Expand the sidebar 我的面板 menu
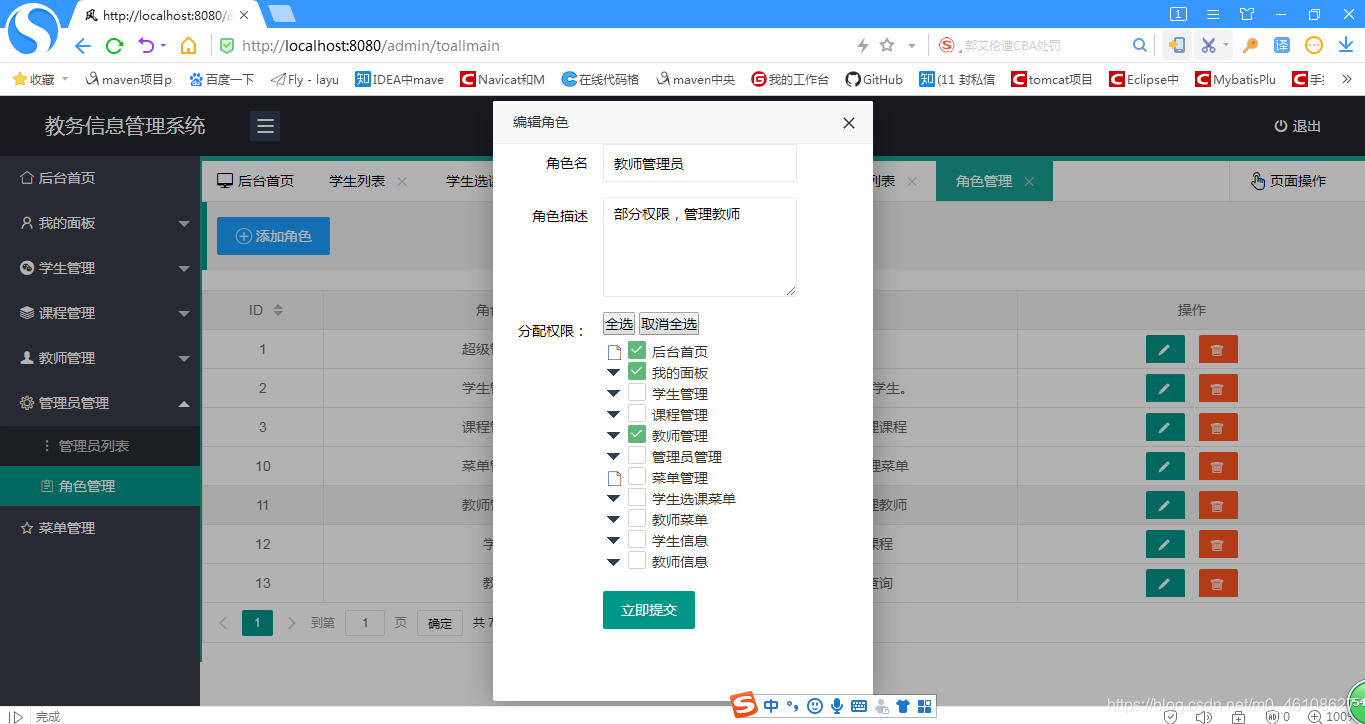 pos(100,223)
